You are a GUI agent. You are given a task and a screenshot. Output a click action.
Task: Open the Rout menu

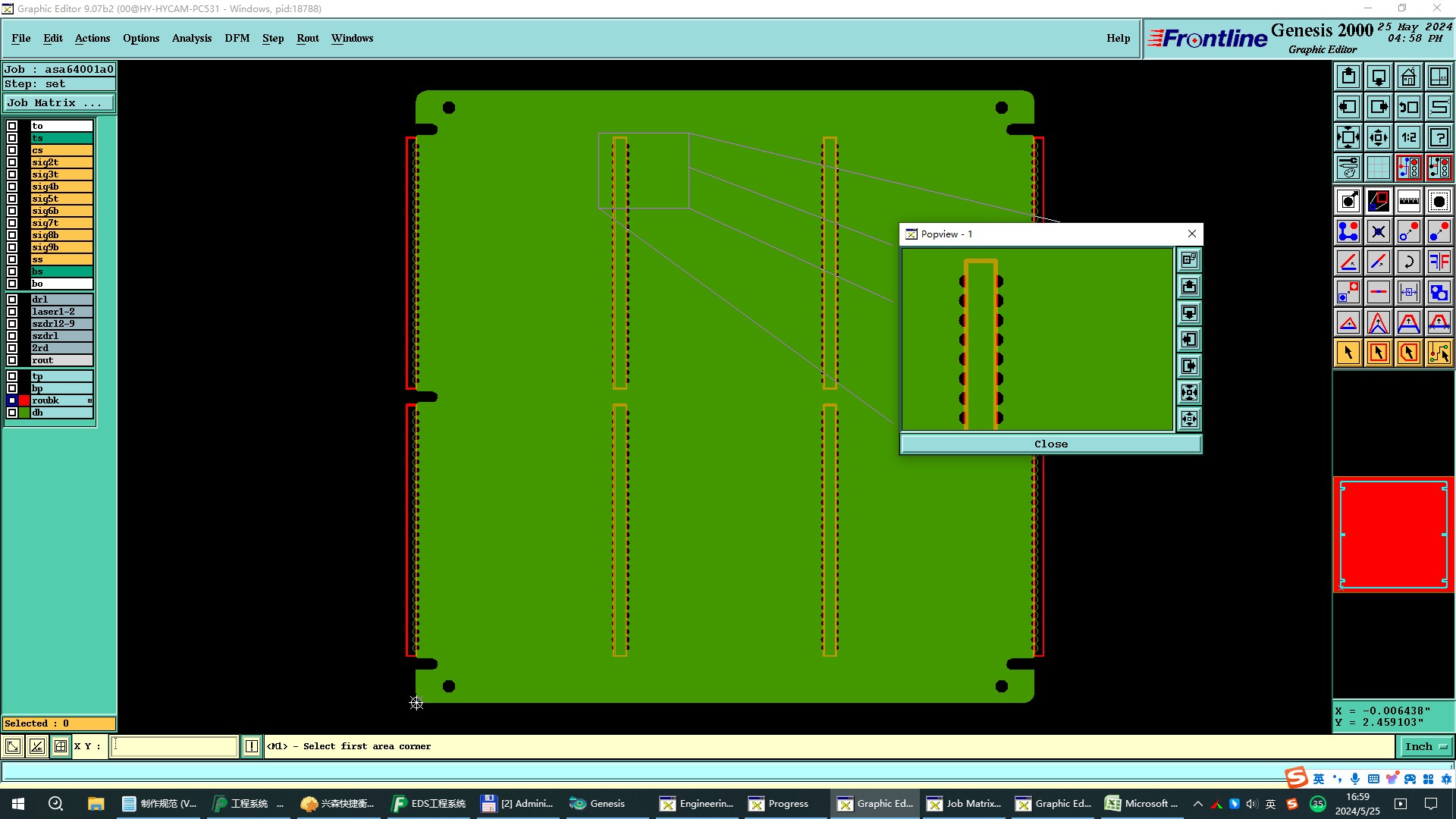[x=307, y=38]
